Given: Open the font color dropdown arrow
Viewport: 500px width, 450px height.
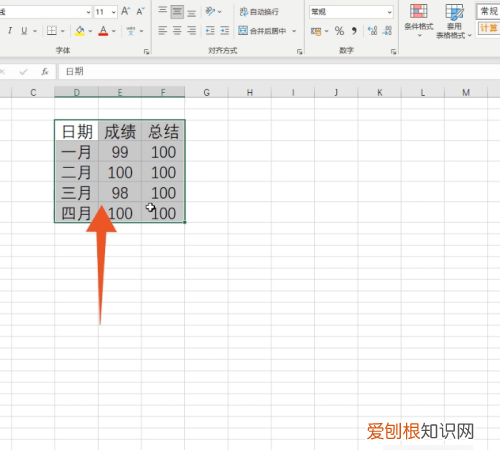Looking at the screenshot, I should [x=114, y=31].
